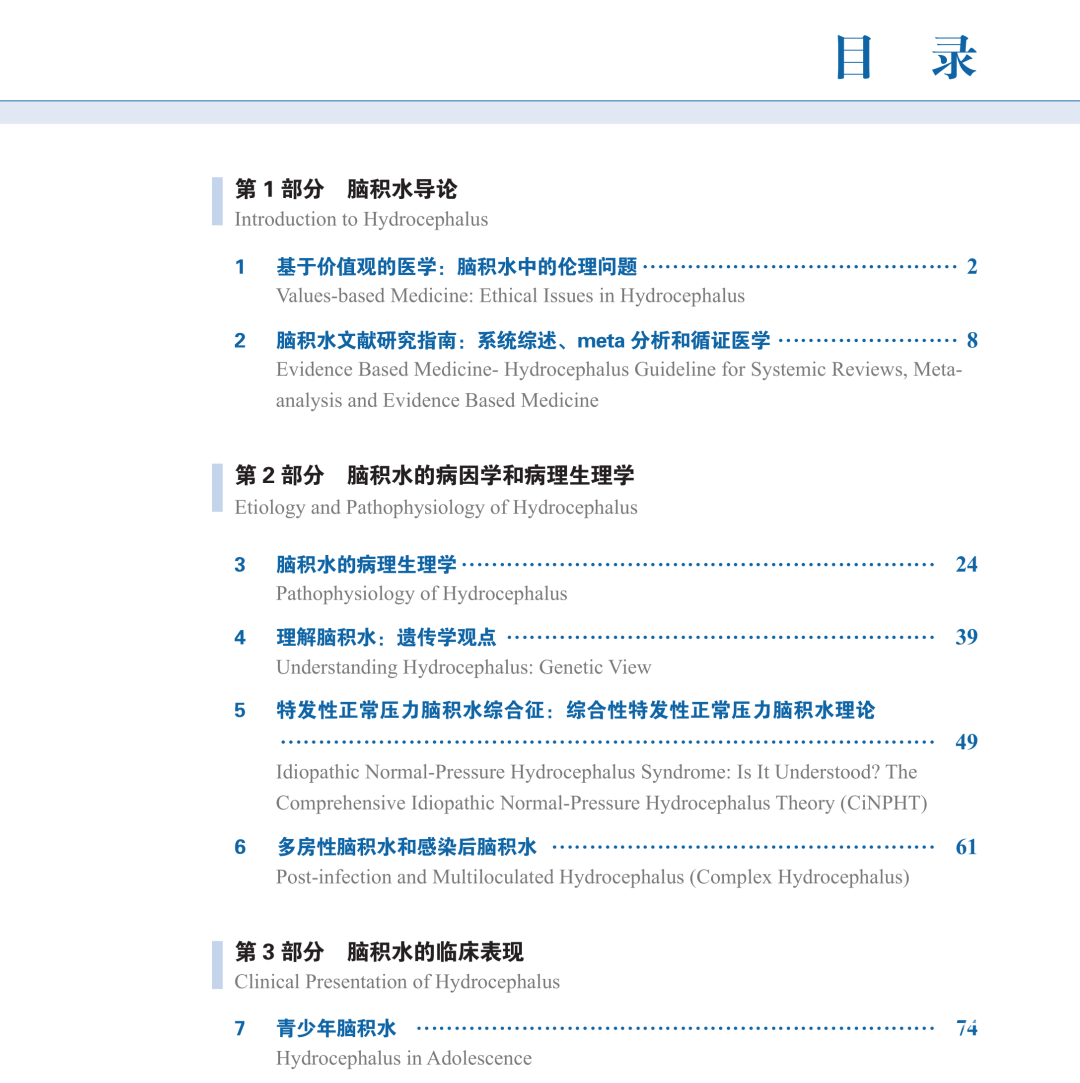Click chapter number 6 beside 多房性脑积水
The image size is (1080, 1083).
pyautogui.click(x=240, y=848)
